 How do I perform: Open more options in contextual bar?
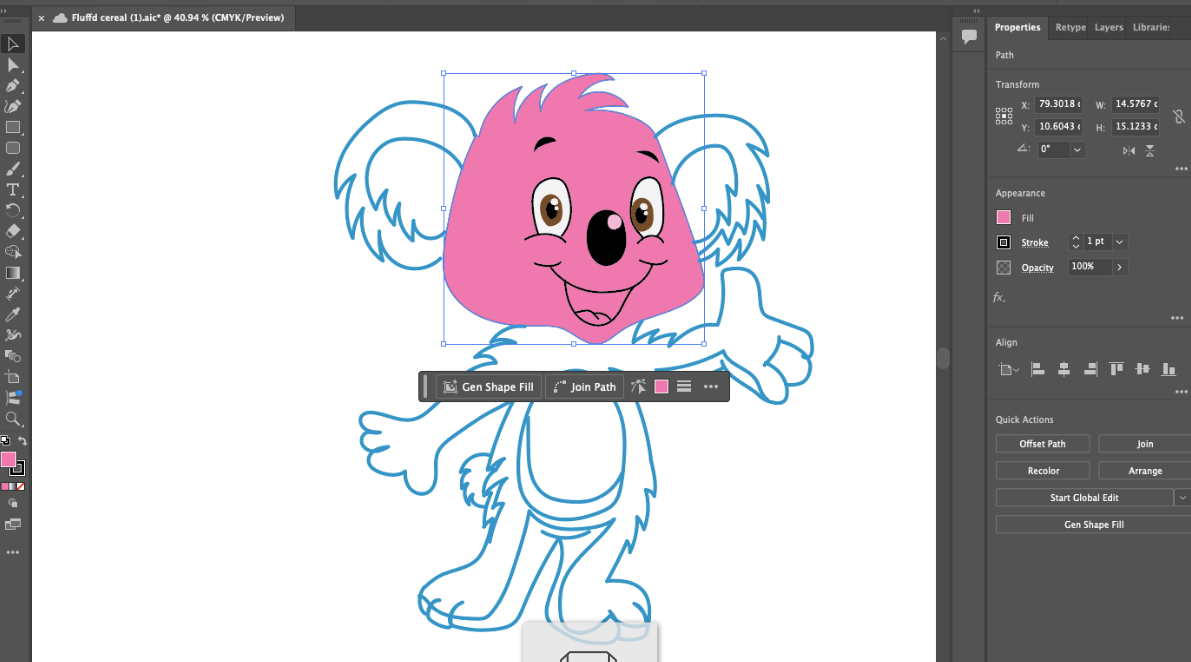[x=711, y=387]
